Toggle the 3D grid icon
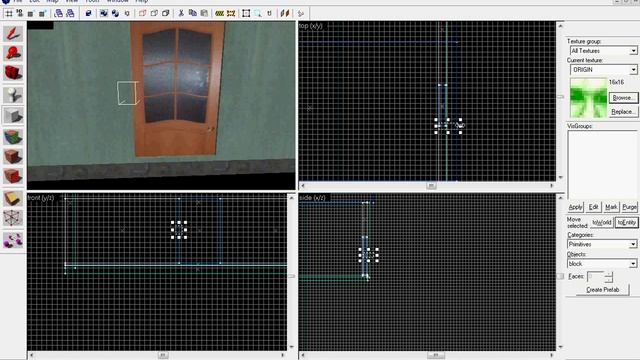640x360 pixels. click(19, 13)
